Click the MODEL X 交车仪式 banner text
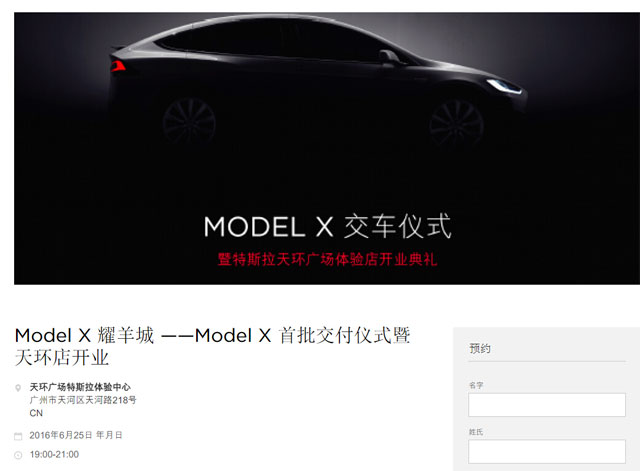Viewport: 640px width, 471px height. click(x=327, y=226)
